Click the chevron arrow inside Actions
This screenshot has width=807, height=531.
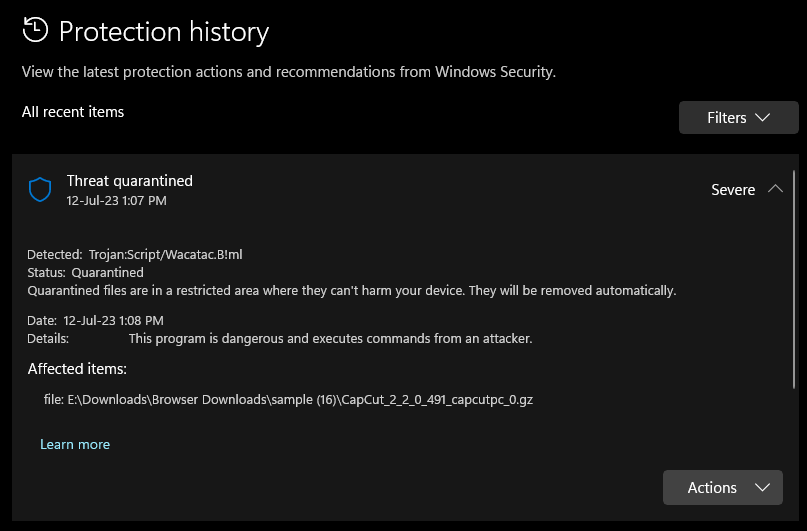click(763, 487)
